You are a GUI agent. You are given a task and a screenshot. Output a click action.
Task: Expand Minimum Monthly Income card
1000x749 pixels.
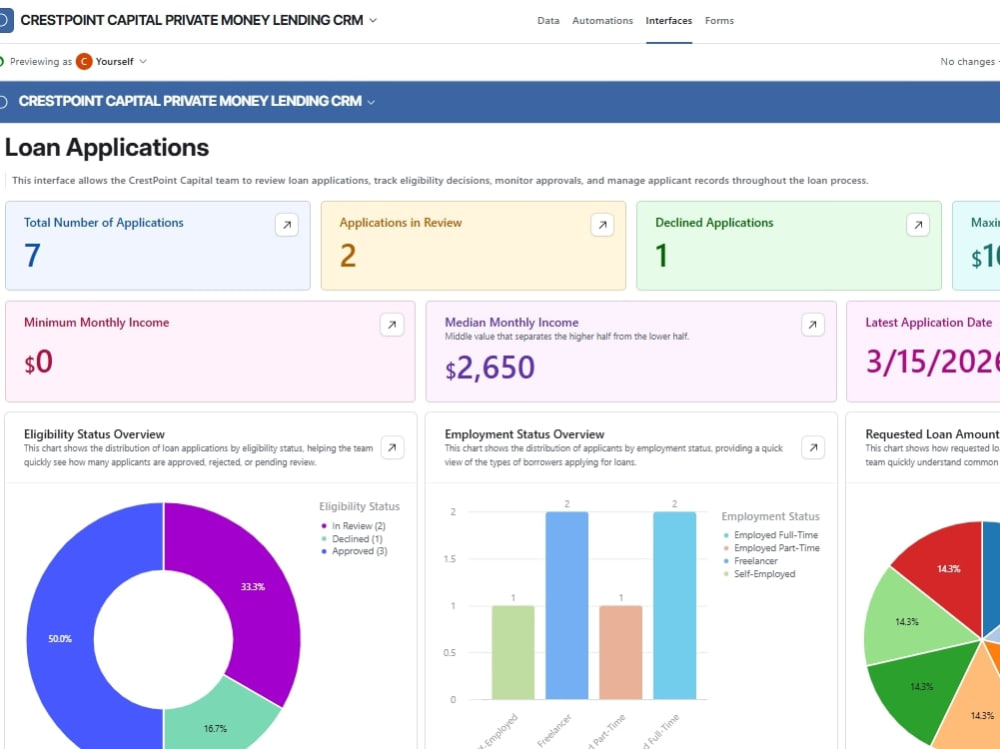392,325
